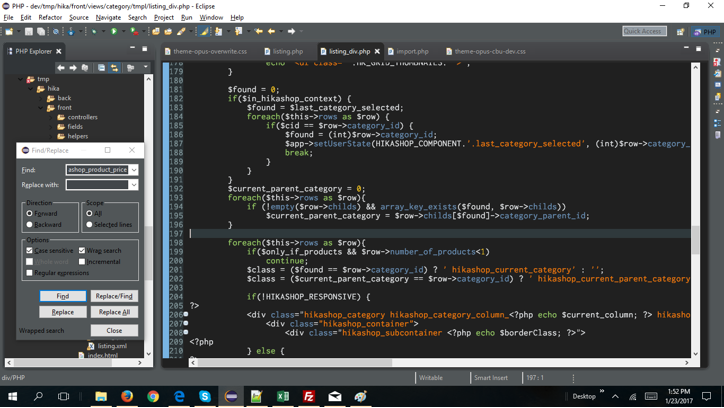This screenshot has height=408, width=724.
Task: Click the Replace/Find button
Action: coord(114,296)
